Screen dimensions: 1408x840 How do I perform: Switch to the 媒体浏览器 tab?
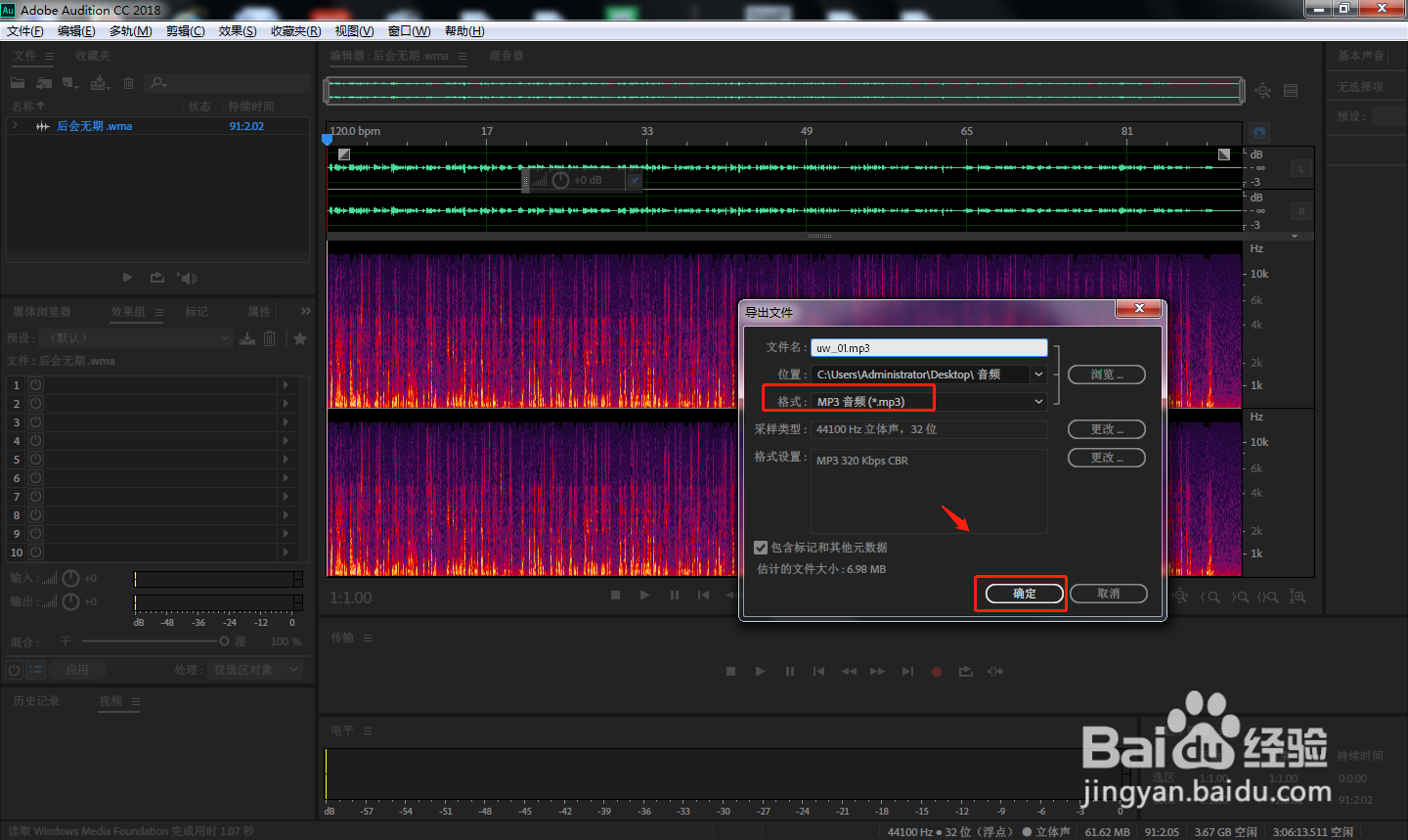coord(42,312)
